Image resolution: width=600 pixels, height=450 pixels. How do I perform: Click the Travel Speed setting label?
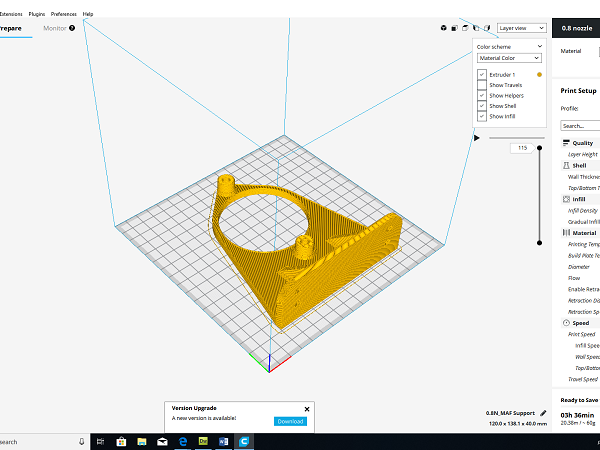[583, 379]
